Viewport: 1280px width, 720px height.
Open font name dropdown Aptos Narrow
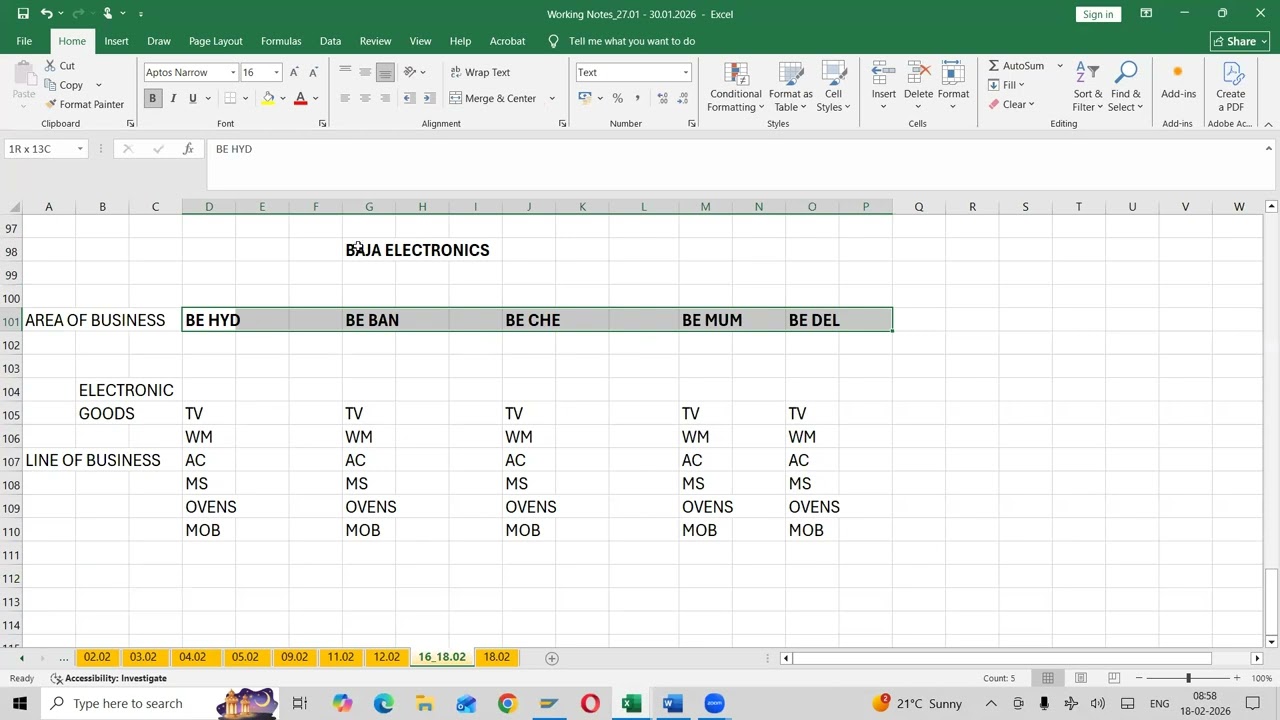tap(233, 72)
